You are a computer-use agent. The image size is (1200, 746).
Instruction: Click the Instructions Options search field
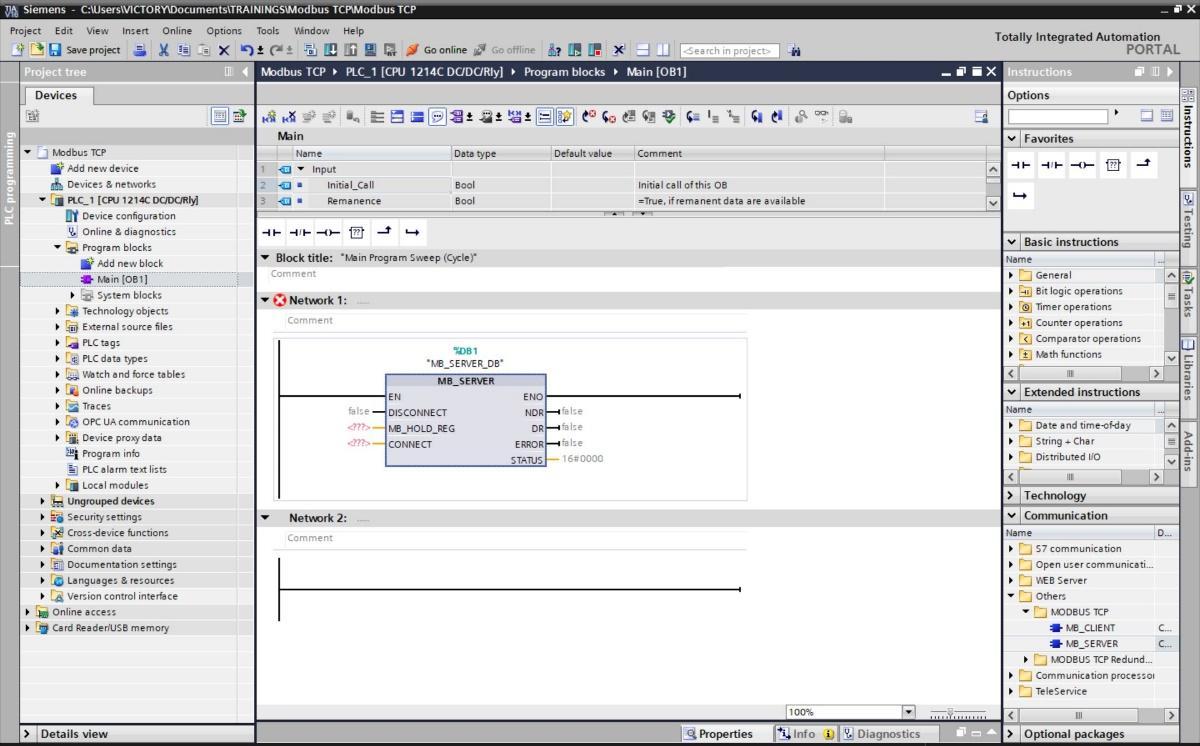[1058, 116]
